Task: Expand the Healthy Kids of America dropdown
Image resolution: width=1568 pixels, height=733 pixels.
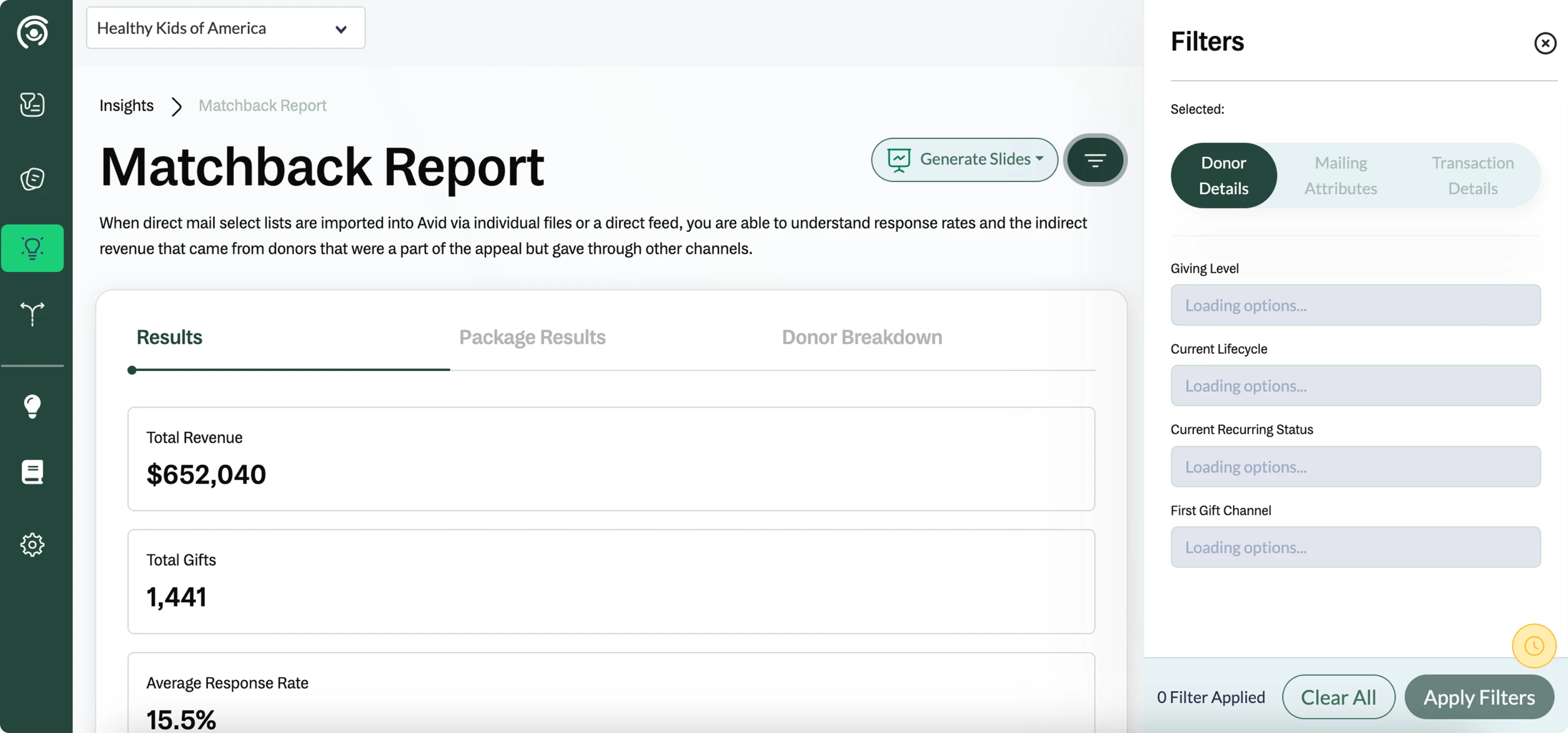Action: click(x=225, y=28)
